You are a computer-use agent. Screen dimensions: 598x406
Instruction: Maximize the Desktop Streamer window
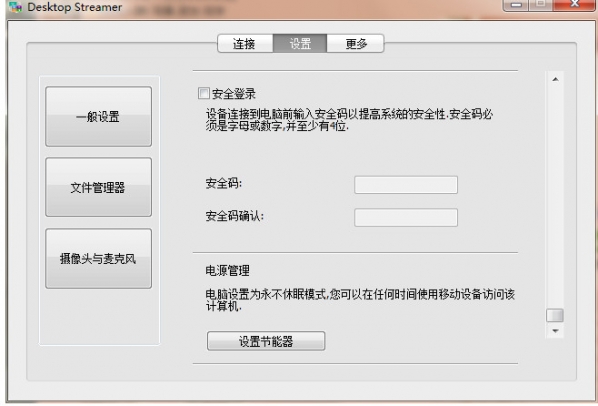(540, 5)
